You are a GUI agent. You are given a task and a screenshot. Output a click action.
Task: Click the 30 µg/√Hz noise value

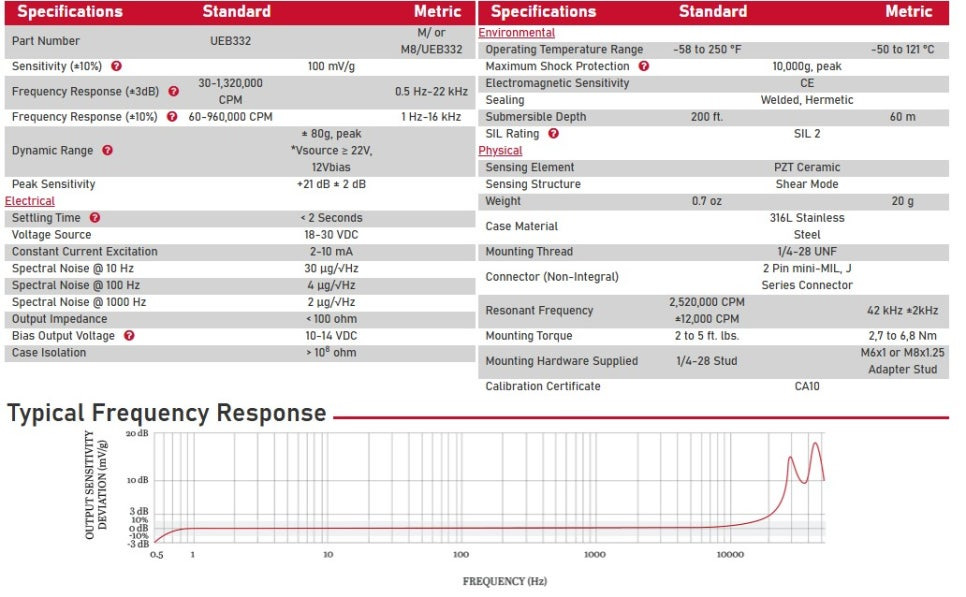331,269
